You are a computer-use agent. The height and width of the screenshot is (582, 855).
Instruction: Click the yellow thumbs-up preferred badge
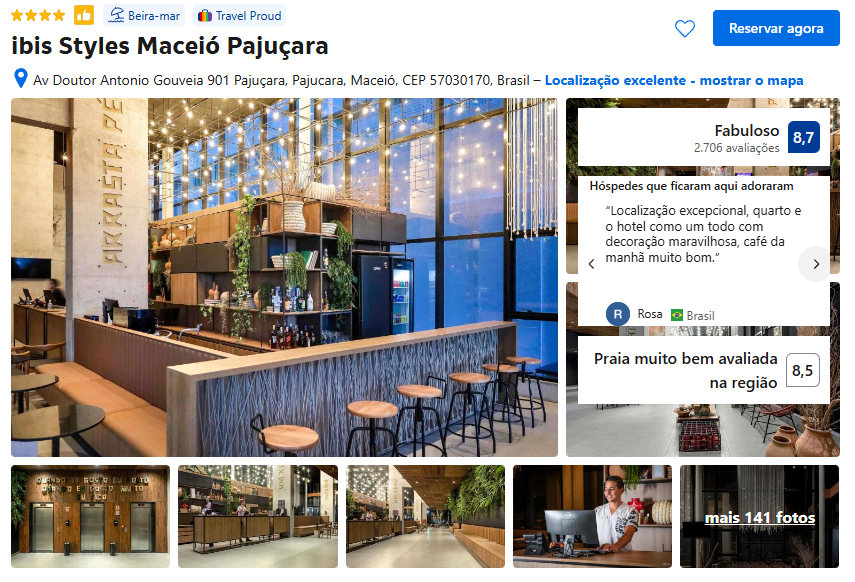point(84,15)
